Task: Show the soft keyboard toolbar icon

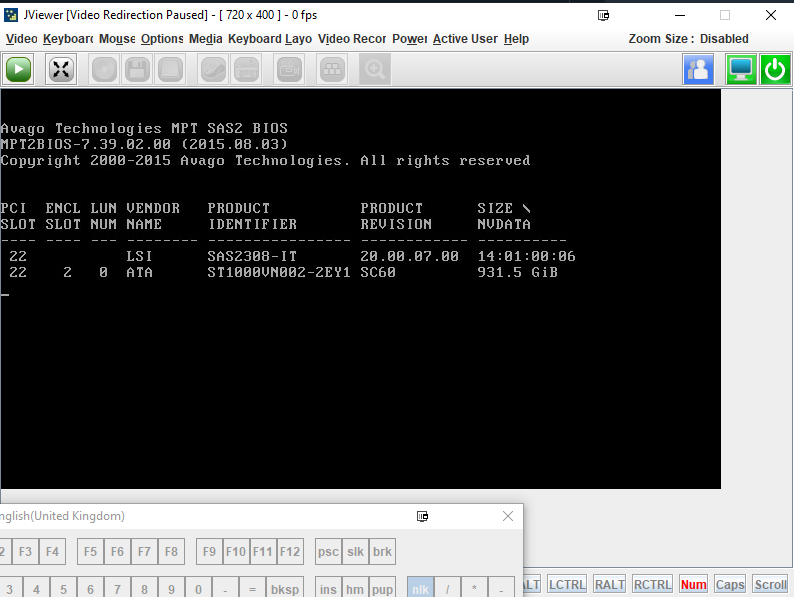Action: (247, 69)
